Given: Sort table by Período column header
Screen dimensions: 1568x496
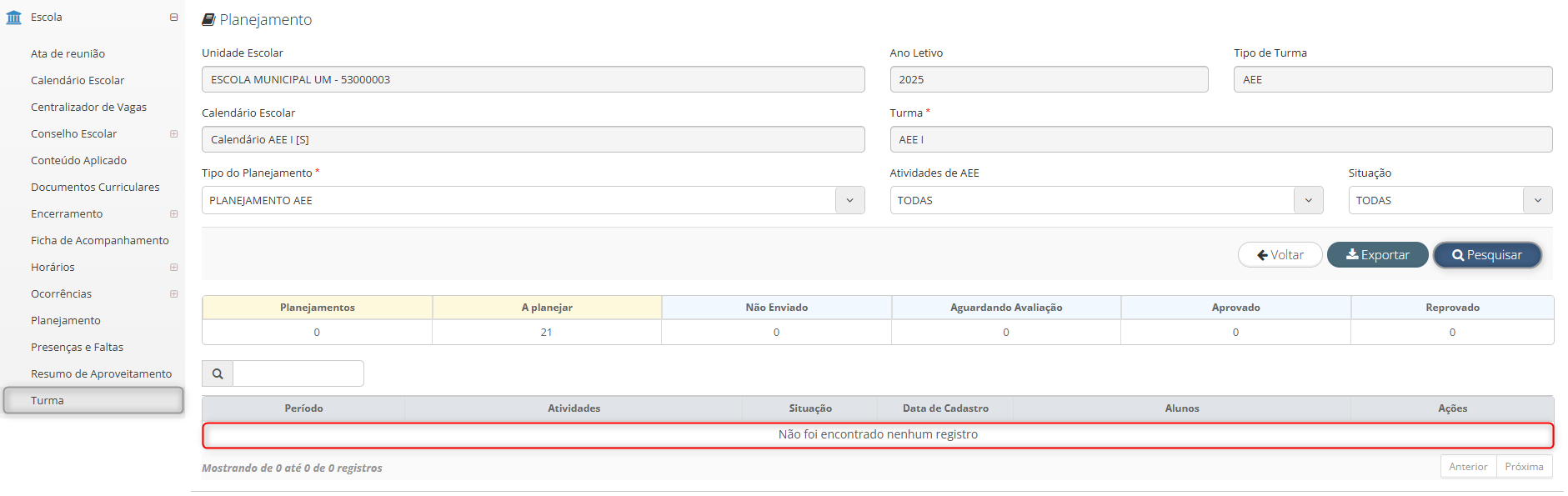Looking at the screenshot, I should point(303,408).
